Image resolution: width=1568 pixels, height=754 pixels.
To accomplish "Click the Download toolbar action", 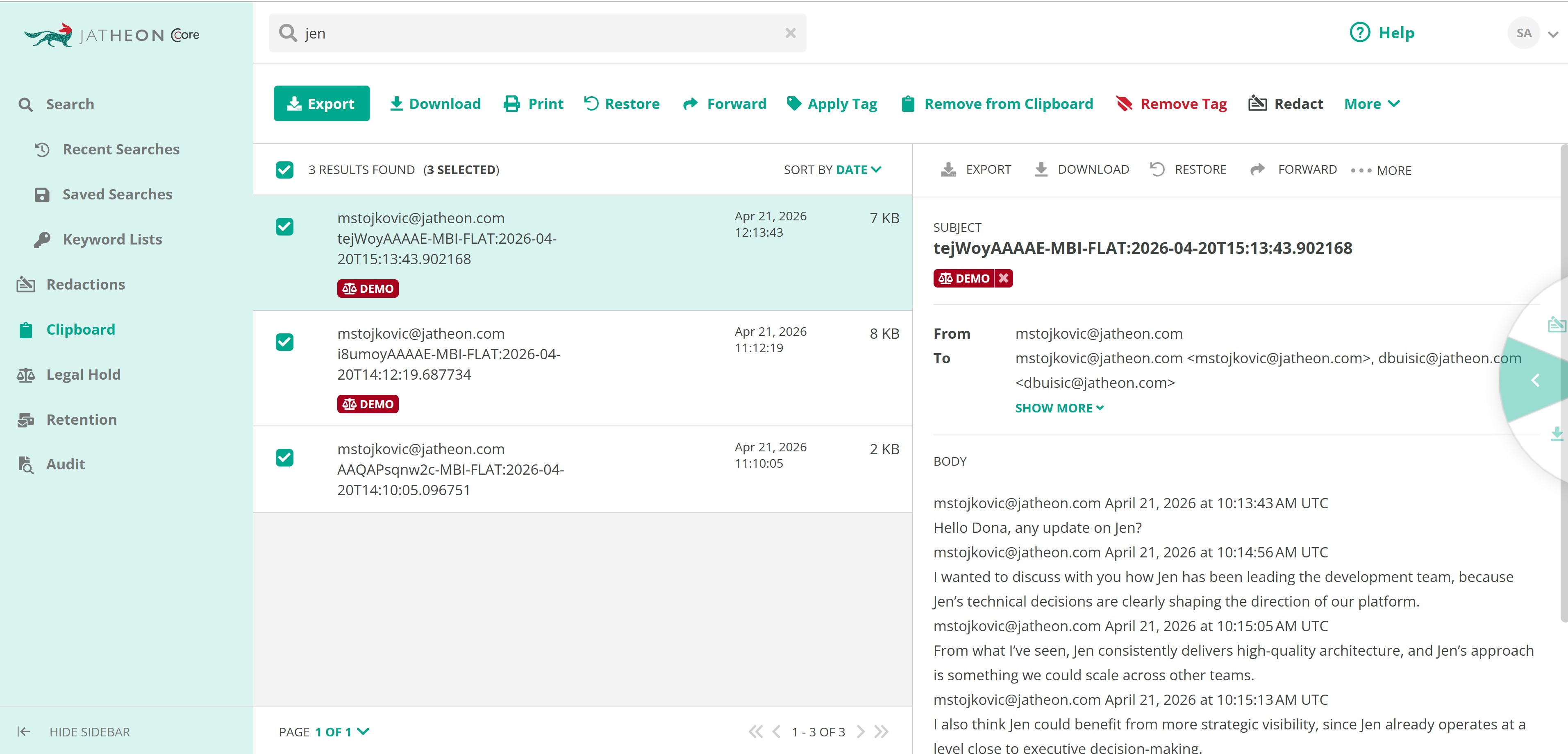I will (x=434, y=104).
